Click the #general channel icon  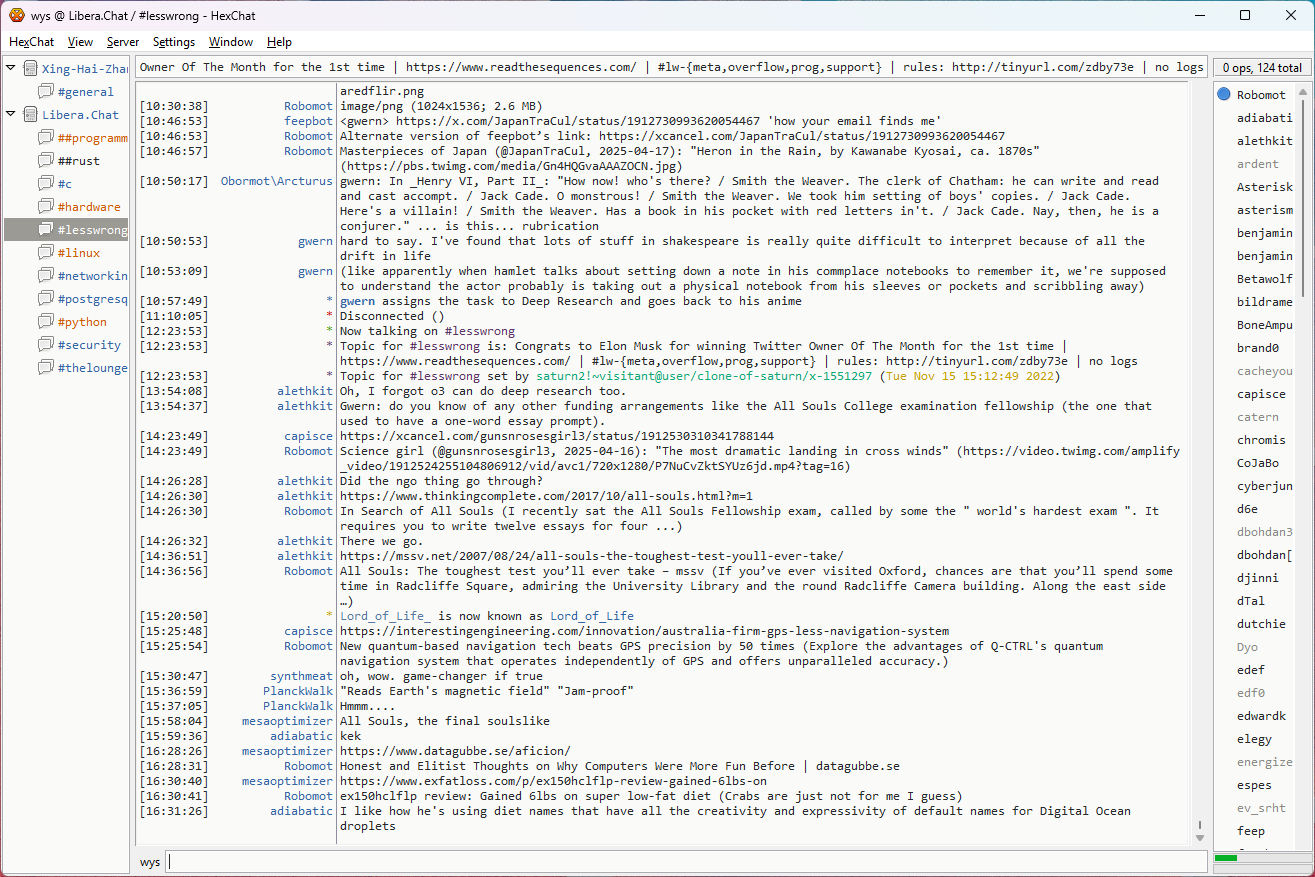coord(46,92)
